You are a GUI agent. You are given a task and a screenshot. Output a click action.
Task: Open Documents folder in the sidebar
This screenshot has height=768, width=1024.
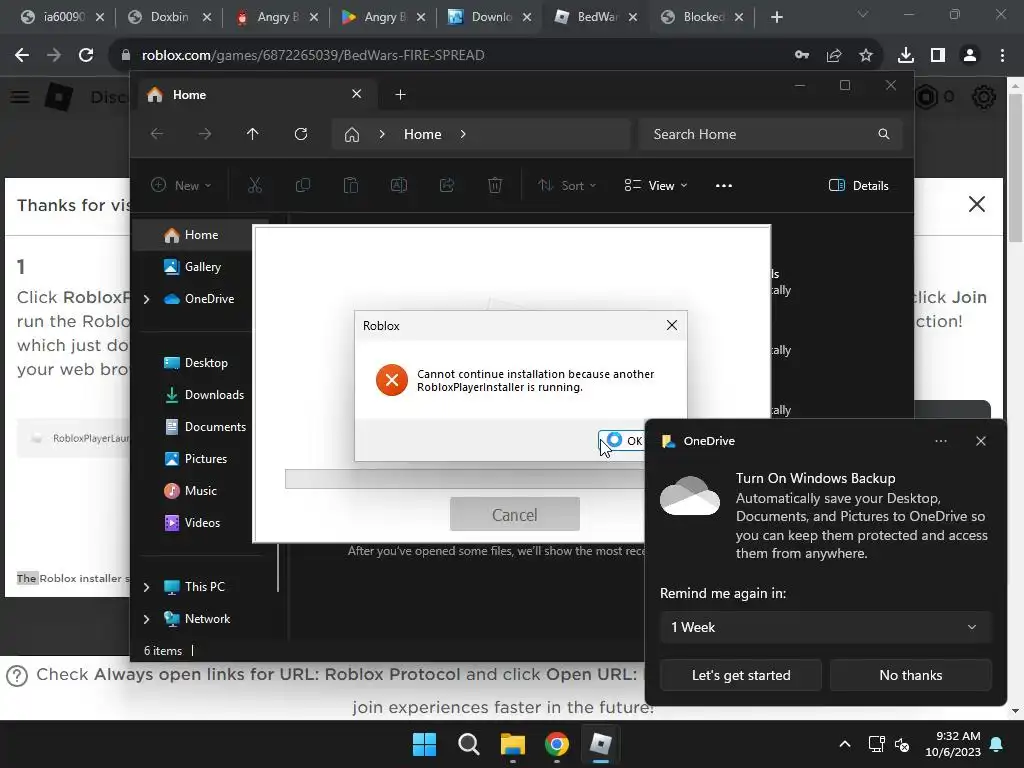click(205, 426)
